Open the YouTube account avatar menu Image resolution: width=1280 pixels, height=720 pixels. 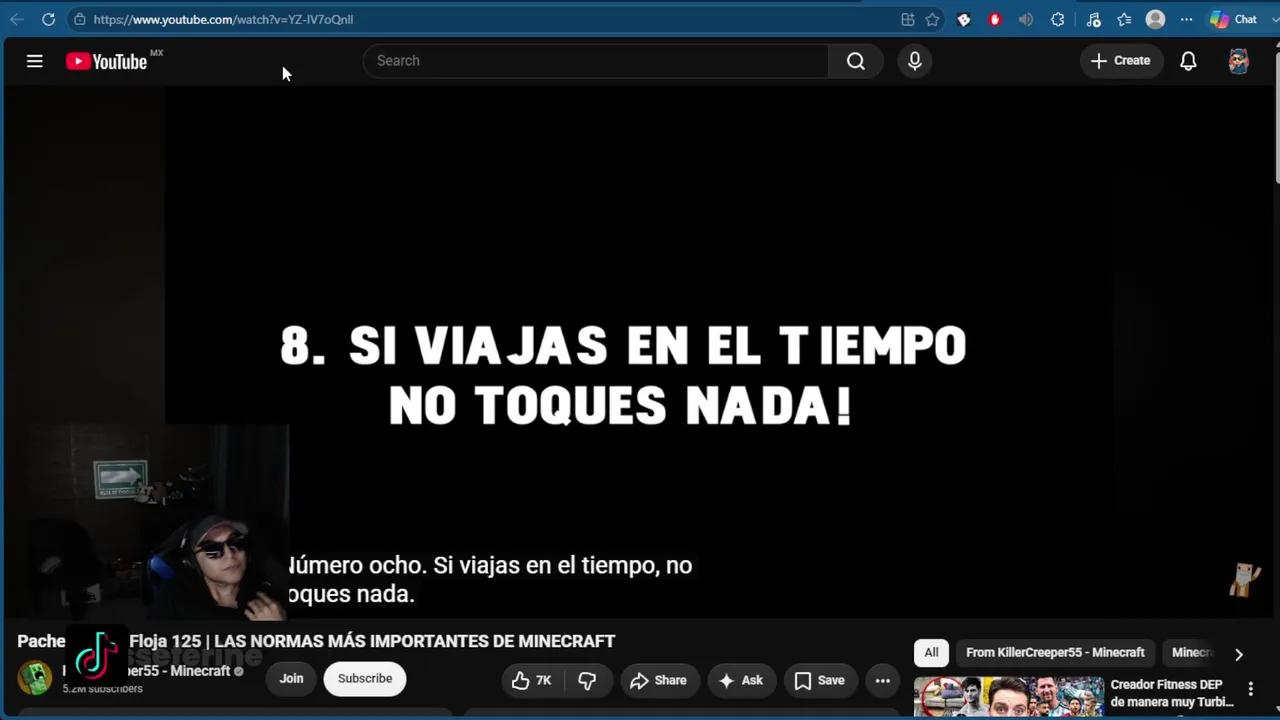1238,61
